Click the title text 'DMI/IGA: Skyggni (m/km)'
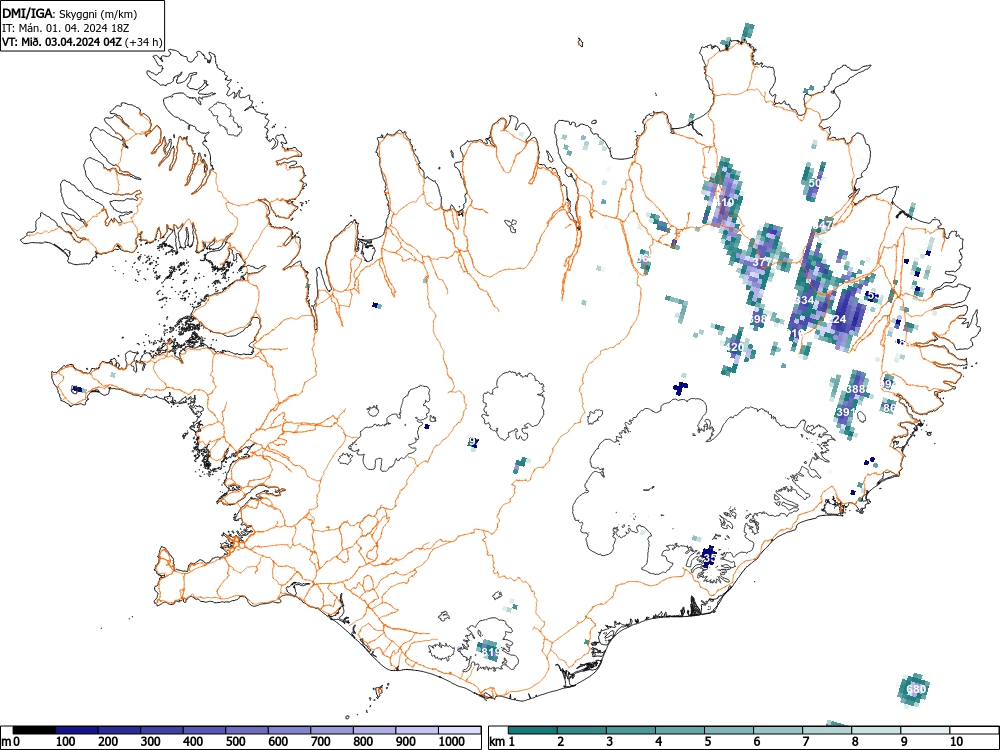The image size is (1000, 750). 70,13
